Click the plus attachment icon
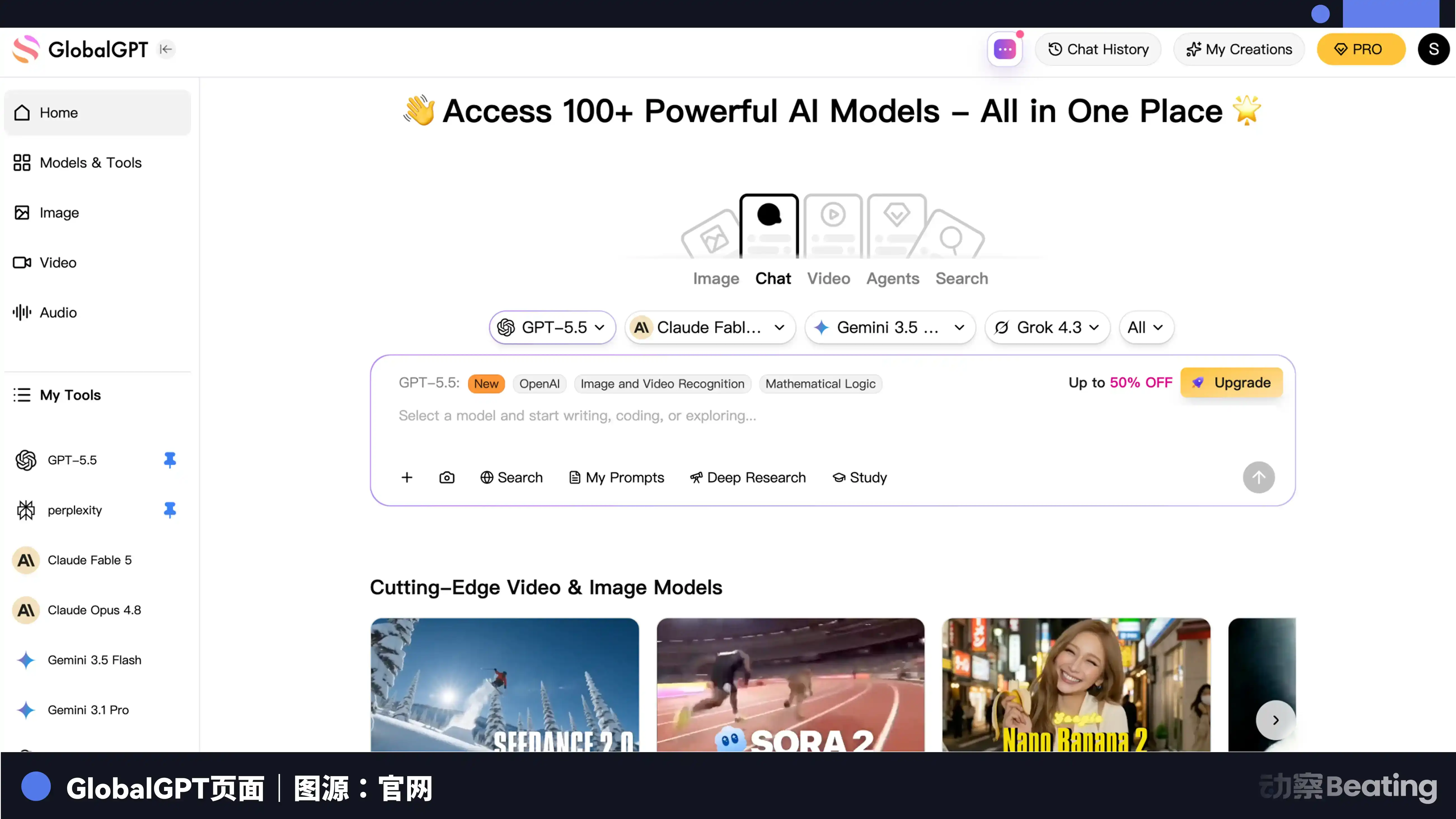This screenshot has width=1456, height=819. tap(407, 478)
